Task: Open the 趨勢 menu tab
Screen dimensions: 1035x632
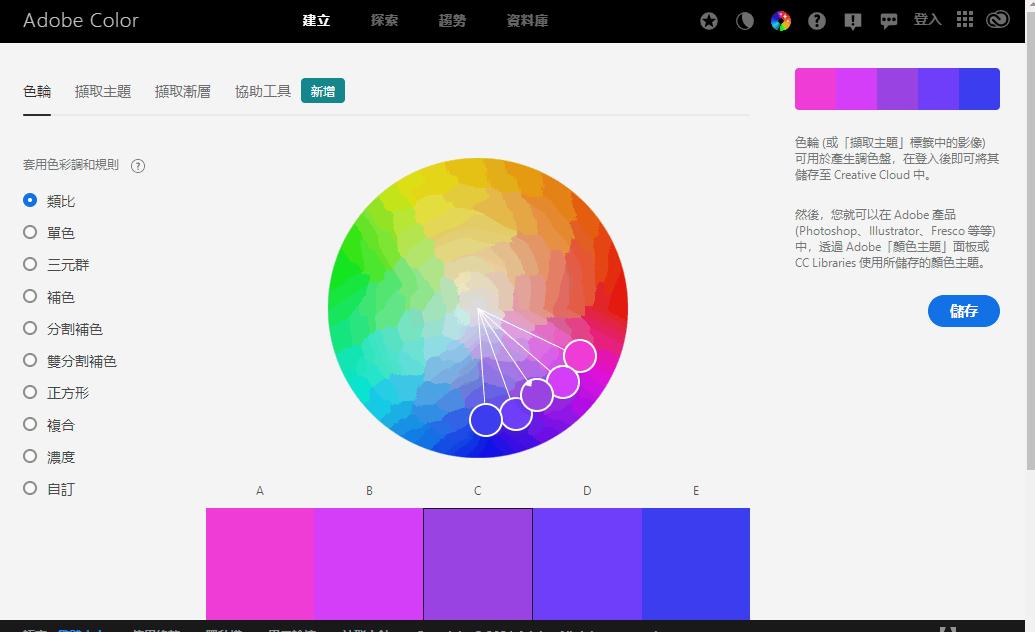Action: (x=452, y=20)
